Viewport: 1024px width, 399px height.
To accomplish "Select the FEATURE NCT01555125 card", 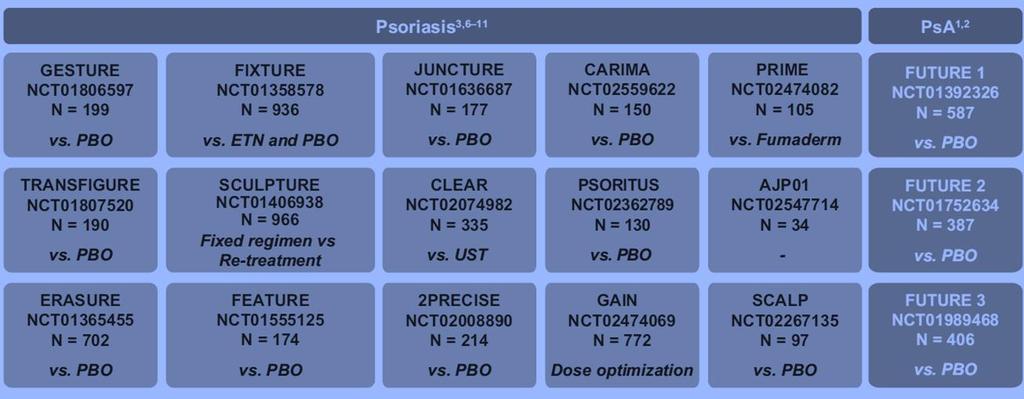I will point(270,335).
